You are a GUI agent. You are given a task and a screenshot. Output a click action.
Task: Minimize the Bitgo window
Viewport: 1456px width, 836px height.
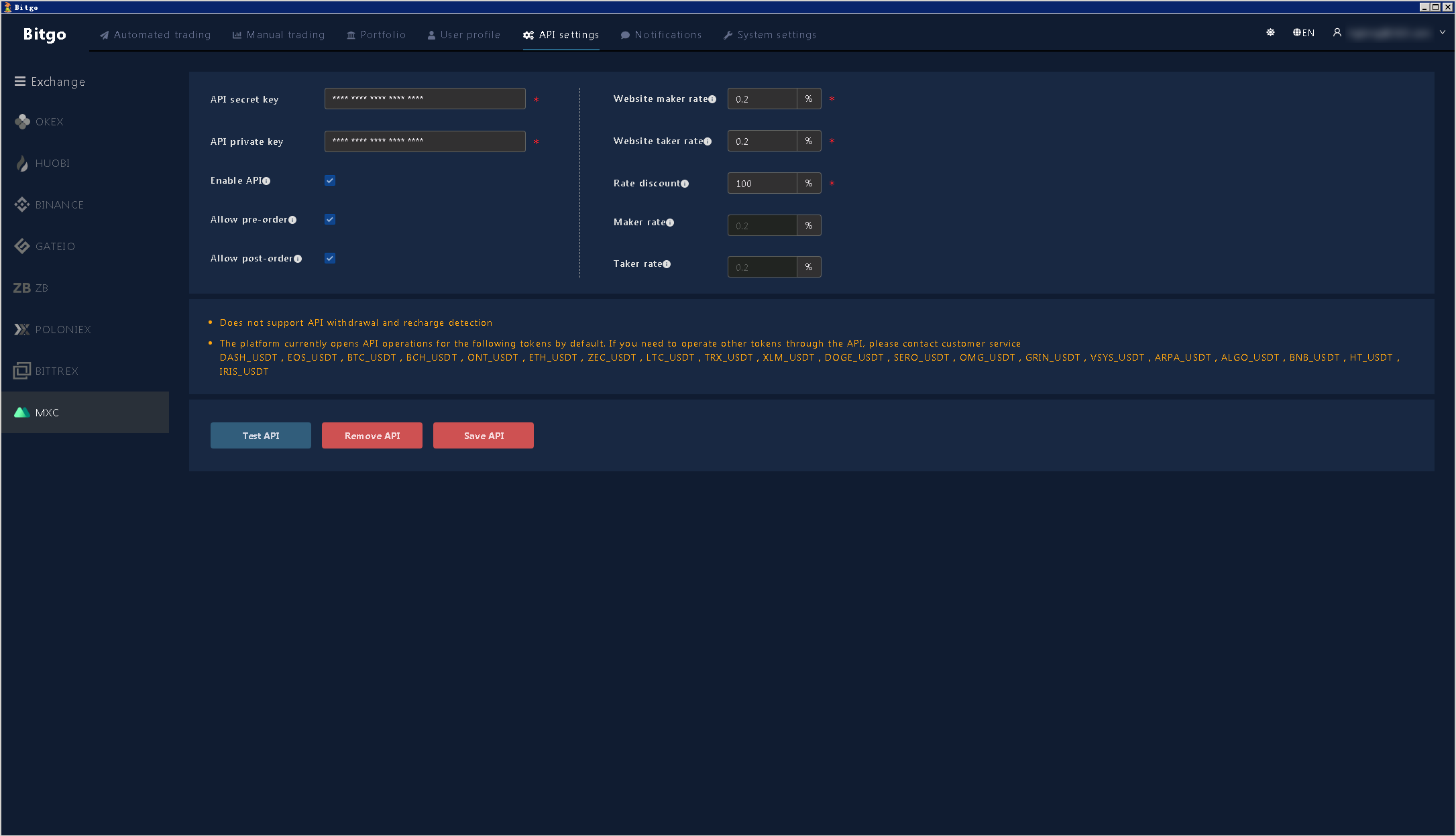tap(1424, 7)
